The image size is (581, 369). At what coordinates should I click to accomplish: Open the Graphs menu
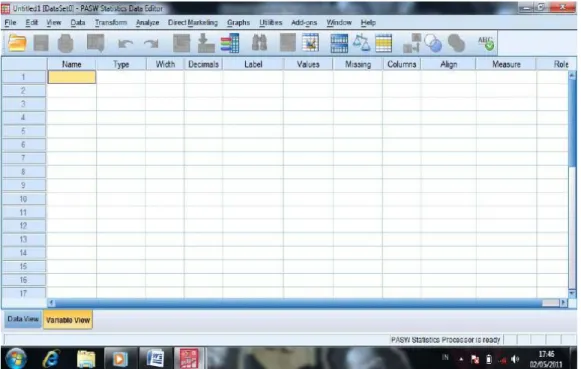(x=238, y=23)
